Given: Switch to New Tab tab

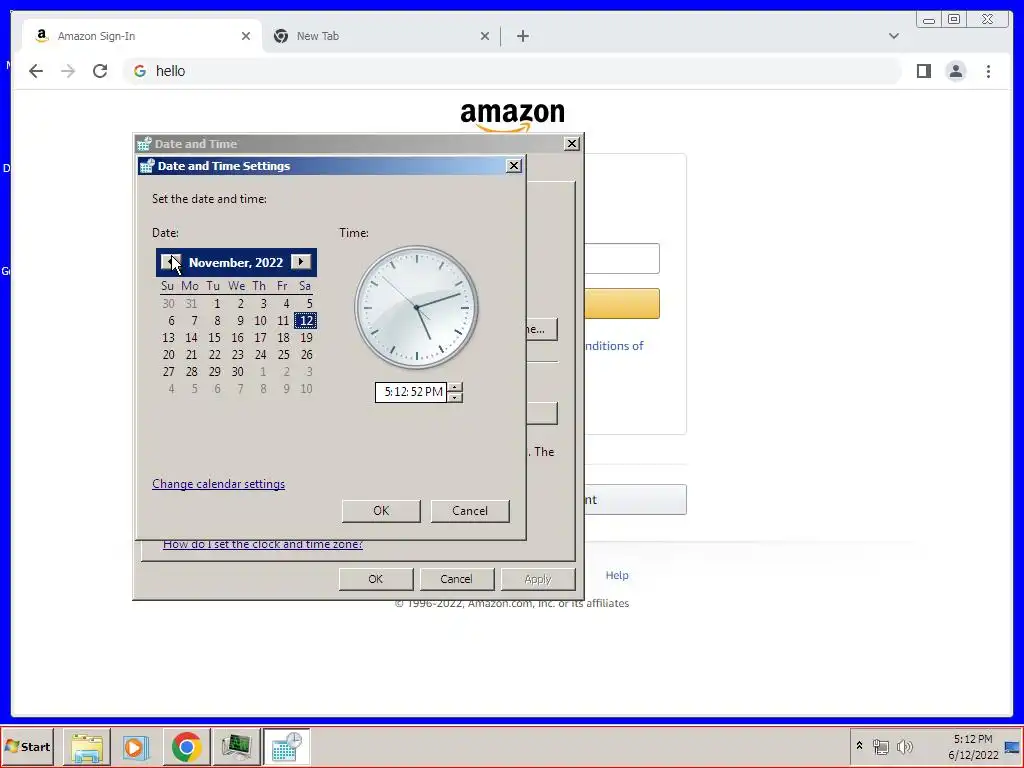Looking at the screenshot, I should point(381,36).
